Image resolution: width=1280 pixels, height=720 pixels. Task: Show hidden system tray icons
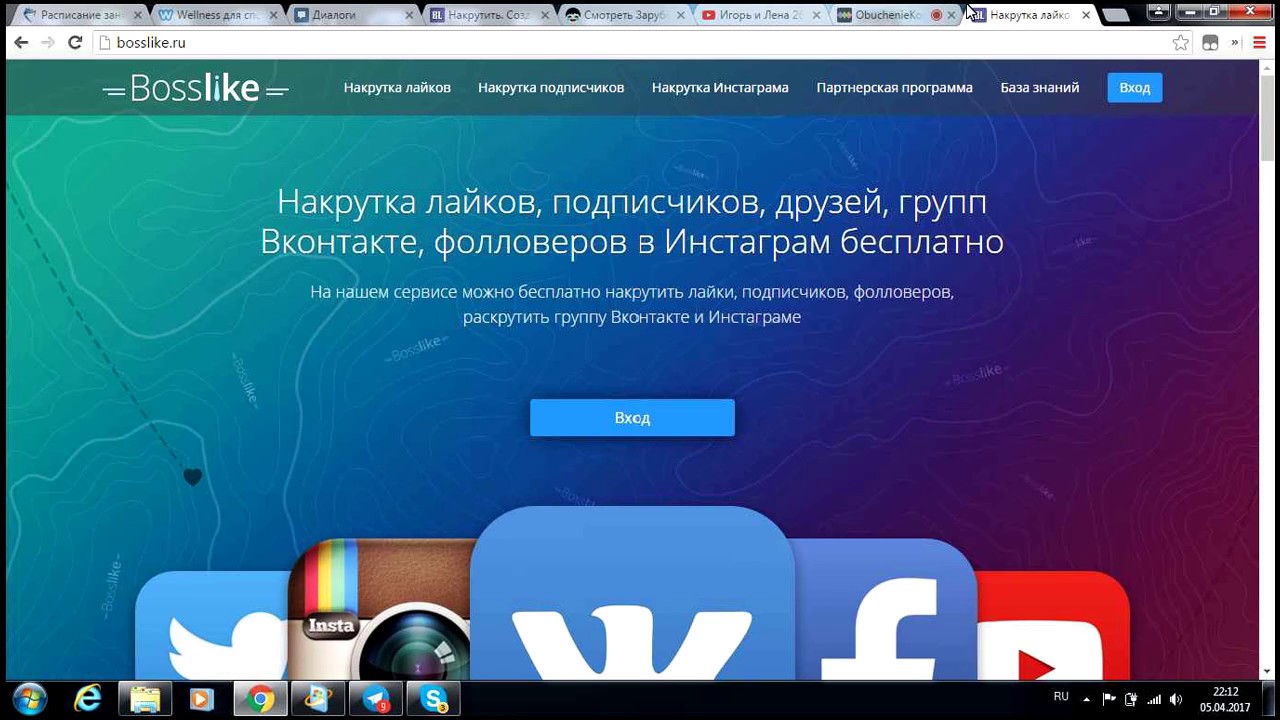(1086, 699)
